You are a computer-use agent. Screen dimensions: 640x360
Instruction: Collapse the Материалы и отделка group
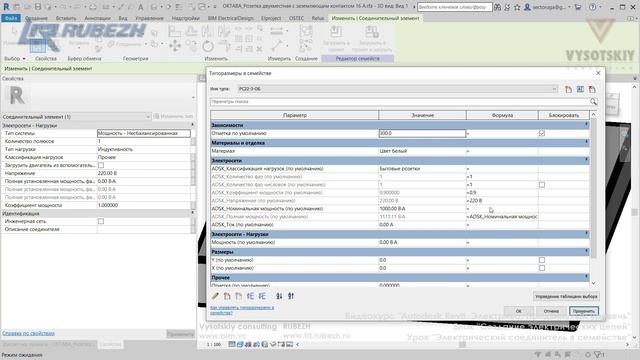click(587, 142)
